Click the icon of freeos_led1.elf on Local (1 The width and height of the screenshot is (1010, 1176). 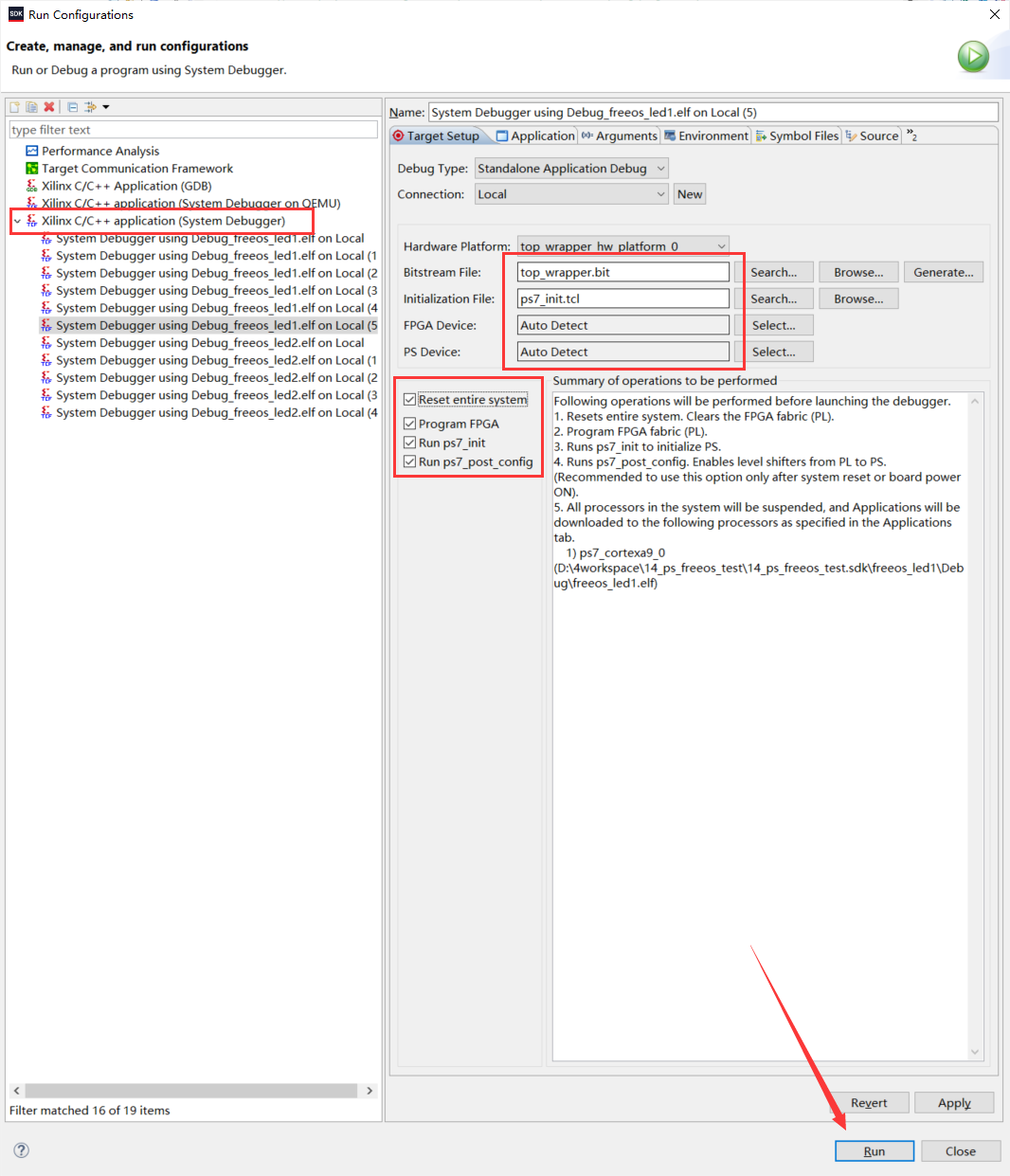pyautogui.click(x=46, y=256)
